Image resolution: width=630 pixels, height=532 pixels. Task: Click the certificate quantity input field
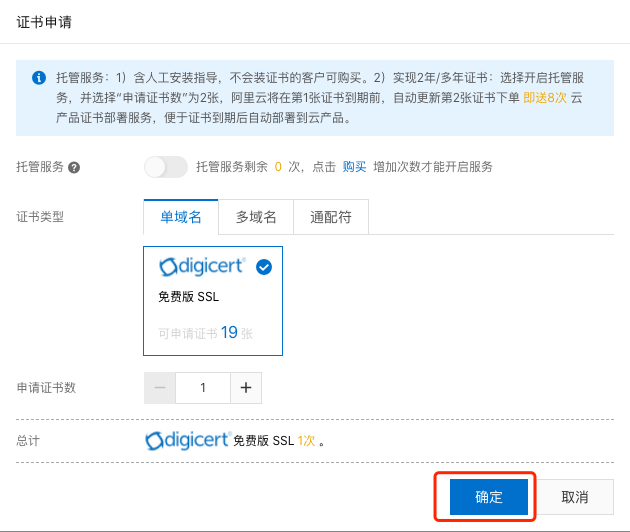point(203,388)
